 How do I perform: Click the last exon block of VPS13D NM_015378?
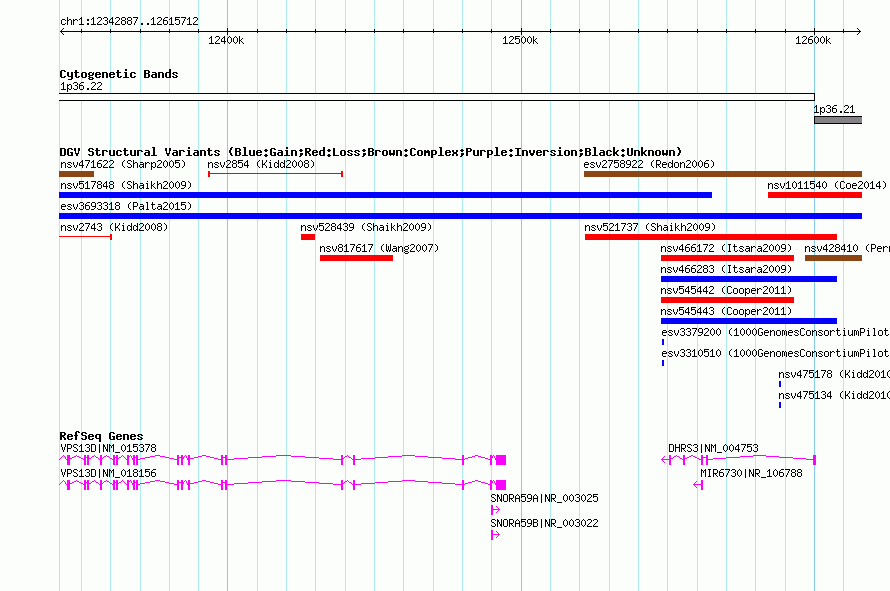(x=501, y=460)
